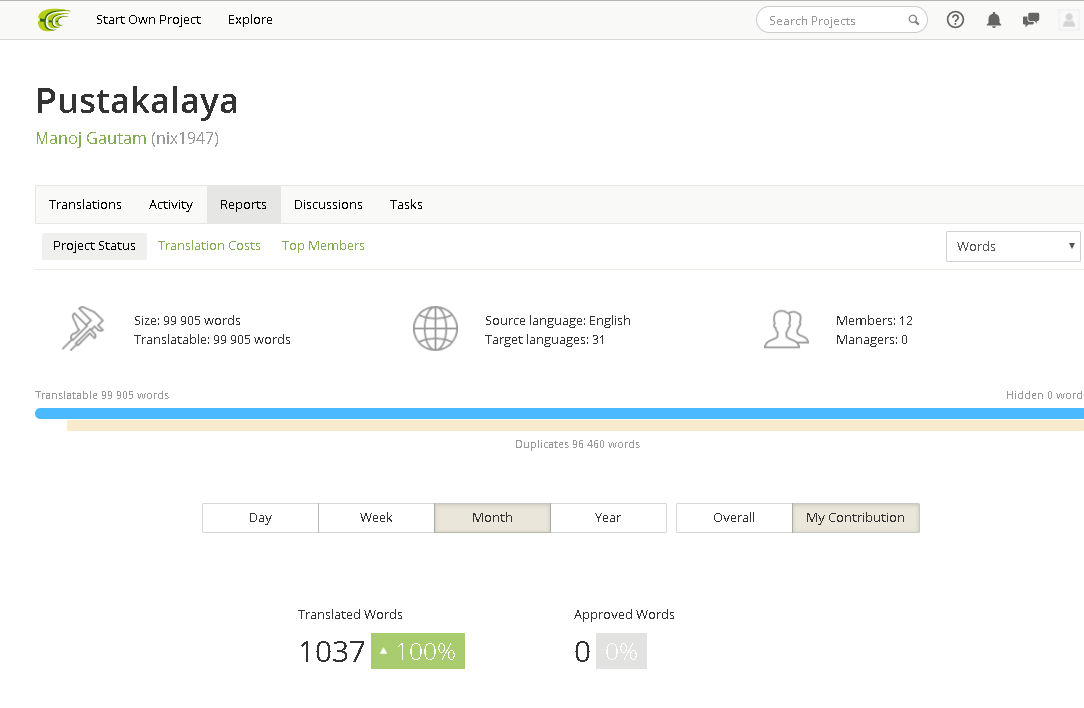The image size is (1084, 708).
Task: Switch to the Discussions tab
Action: [328, 205]
